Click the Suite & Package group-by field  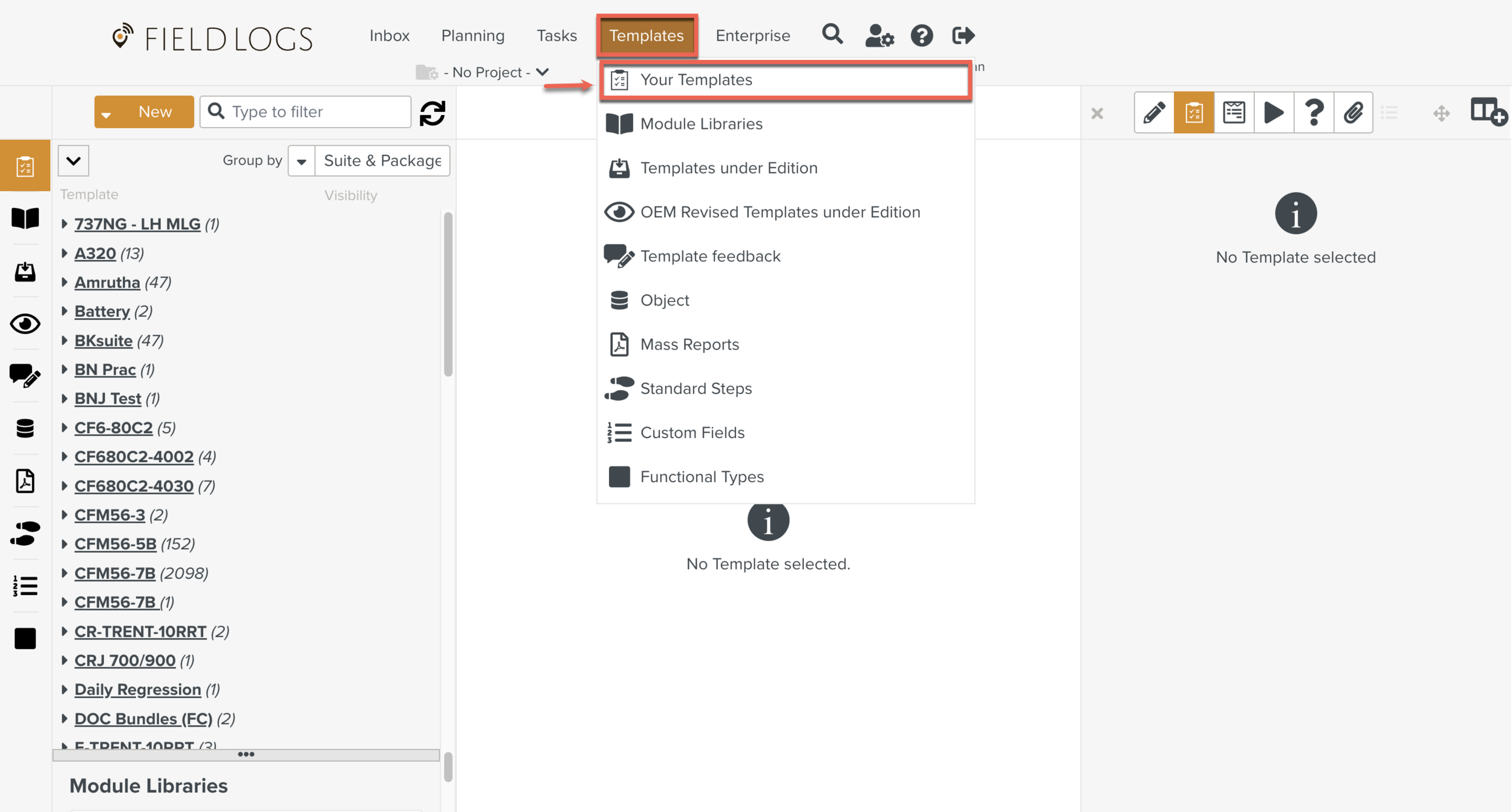pos(382,161)
